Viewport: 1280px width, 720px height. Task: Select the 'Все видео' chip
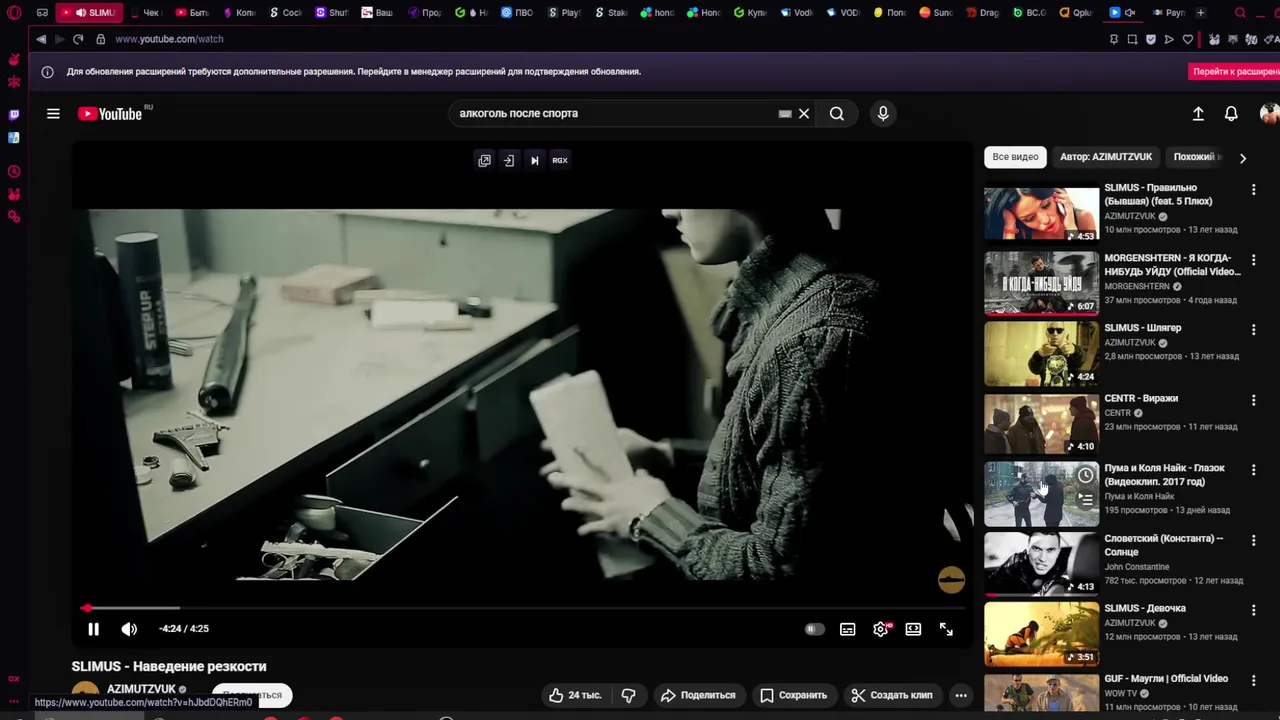(1015, 157)
